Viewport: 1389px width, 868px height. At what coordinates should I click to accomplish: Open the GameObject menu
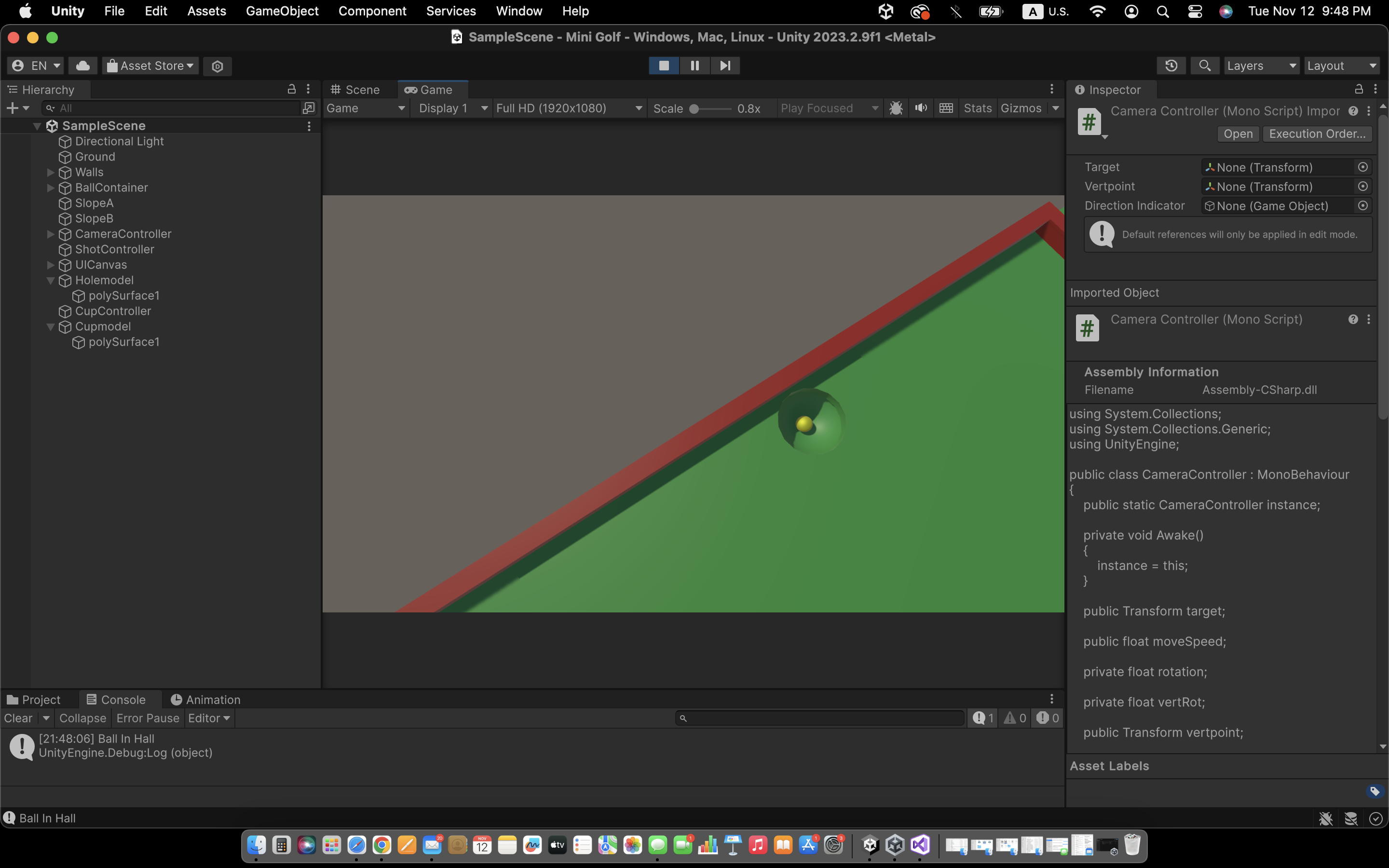coord(282,11)
